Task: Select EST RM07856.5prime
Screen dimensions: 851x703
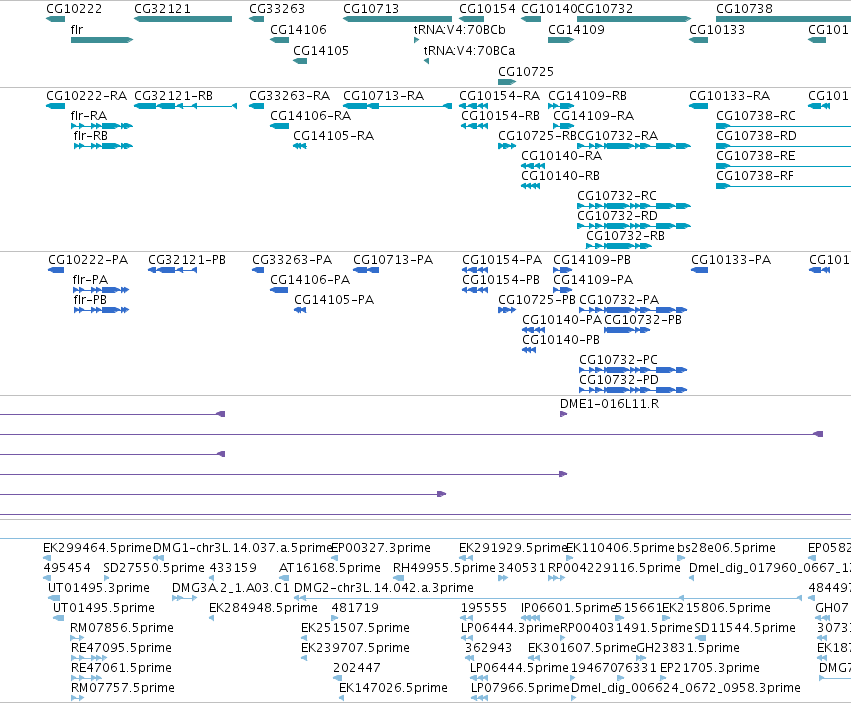Action: 122,628
